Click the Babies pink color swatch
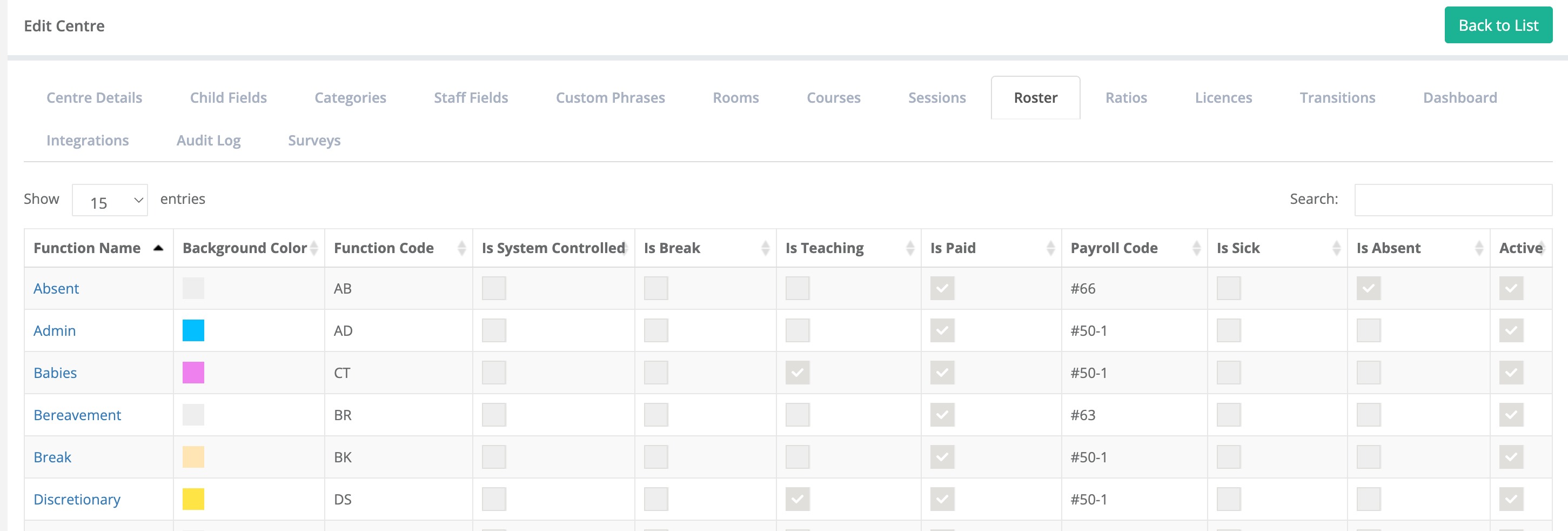Image resolution: width=1568 pixels, height=531 pixels. [x=193, y=372]
